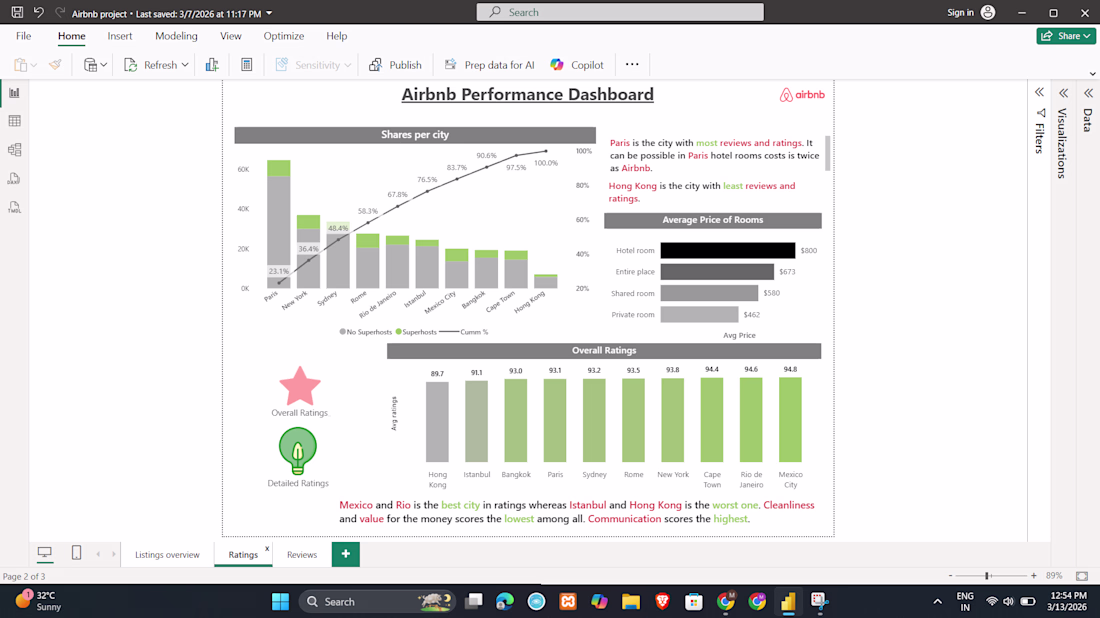Expand the ribbon with bottom chevron
Image resolution: width=1100 pixels, height=618 pixels.
point(1092,74)
